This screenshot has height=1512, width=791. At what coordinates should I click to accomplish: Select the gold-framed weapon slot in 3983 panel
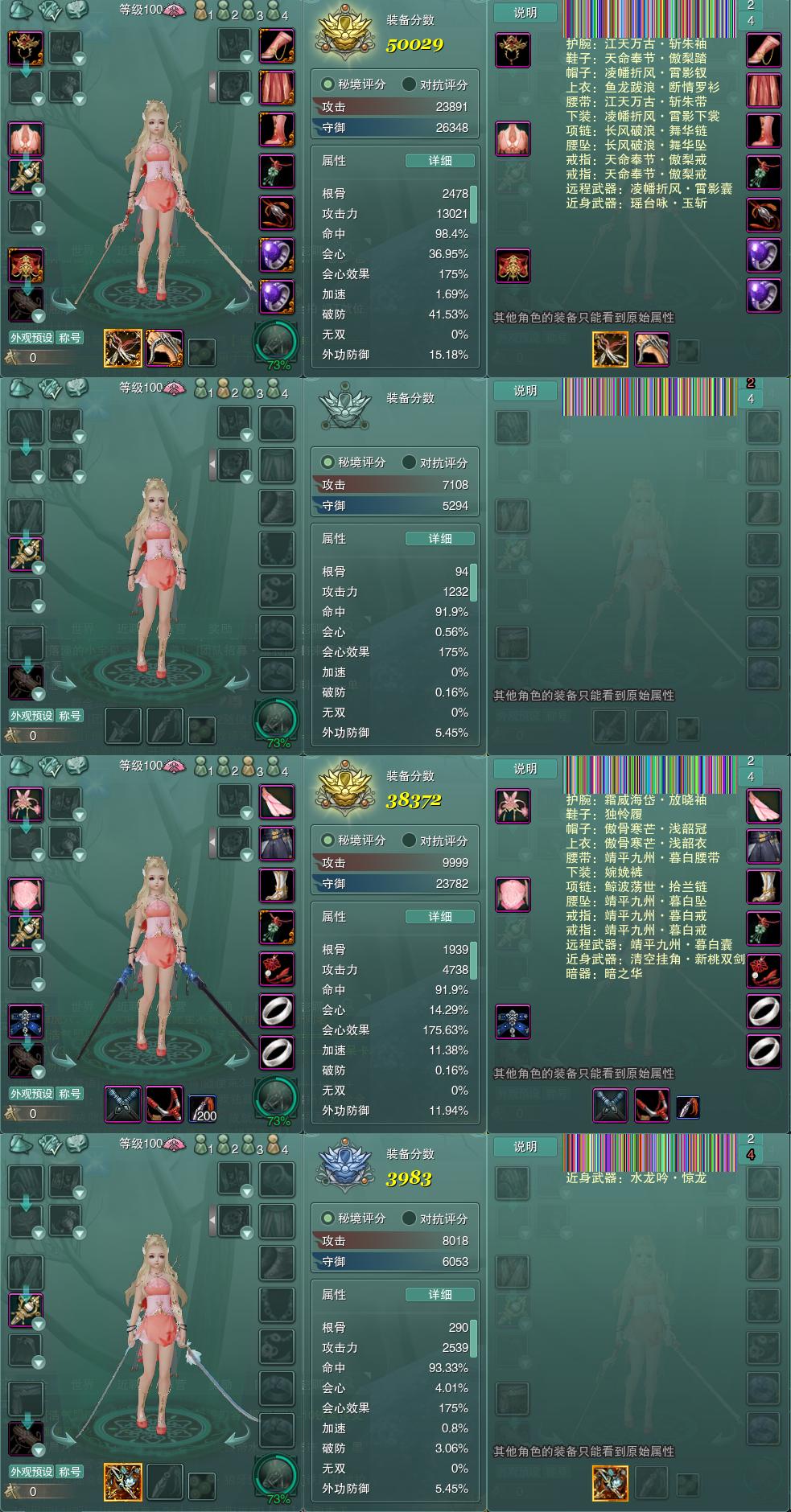(x=123, y=1481)
